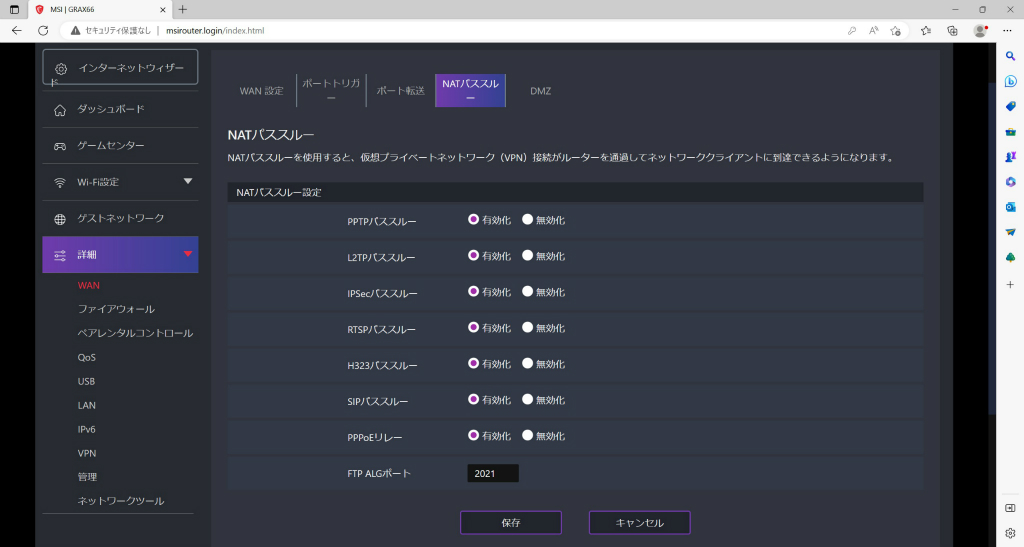Select 無効化 for PPPoE relay
Screen dimensions: 1024x547
pos(527,435)
